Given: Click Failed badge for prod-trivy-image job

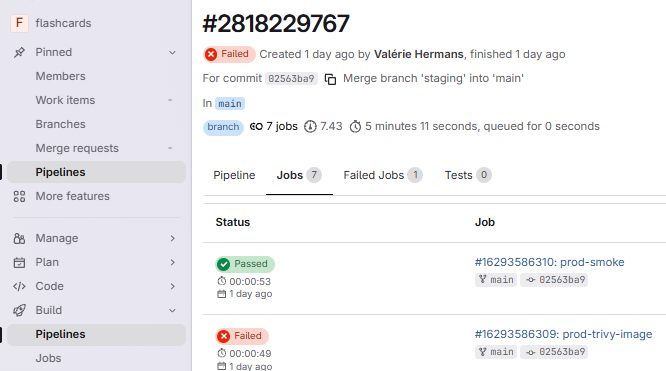Looking at the screenshot, I should tap(242, 336).
